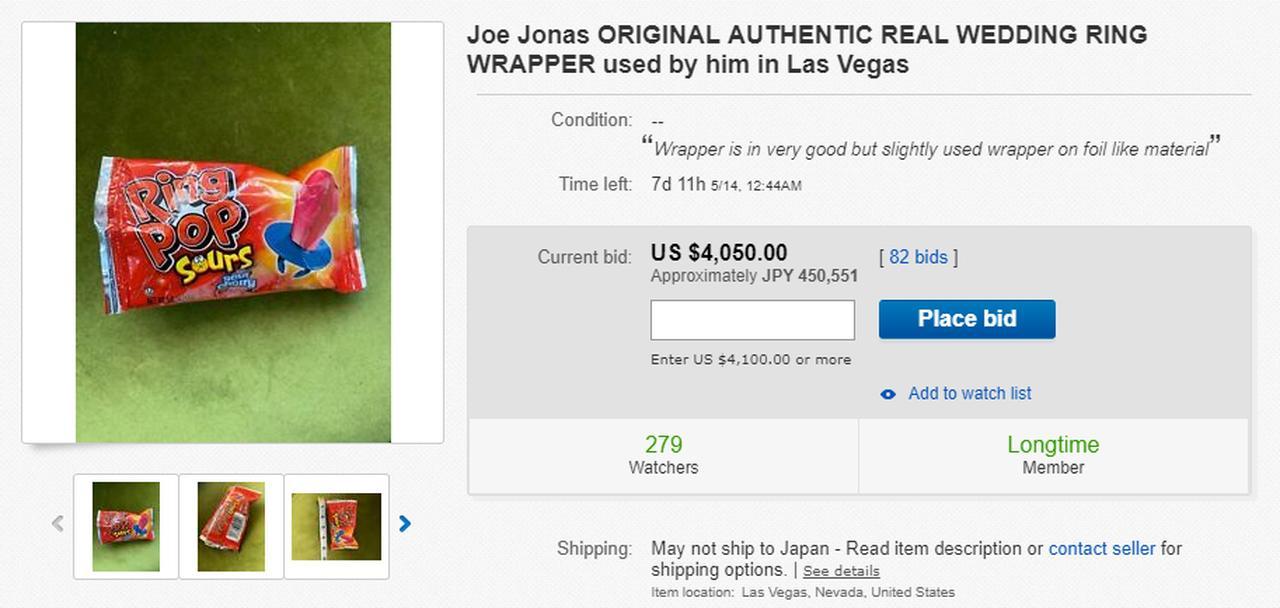The width and height of the screenshot is (1280, 608).
Task: Click the 7d 11h time left text
Action: point(678,184)
